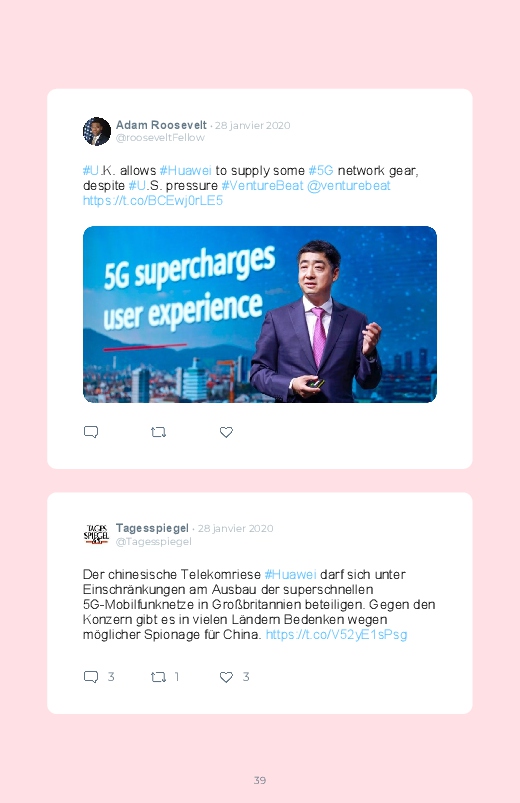This screenshot has height=803, width=520.
Task: Like the Adam Roosevelt tweet
Action: pos(226,432)
